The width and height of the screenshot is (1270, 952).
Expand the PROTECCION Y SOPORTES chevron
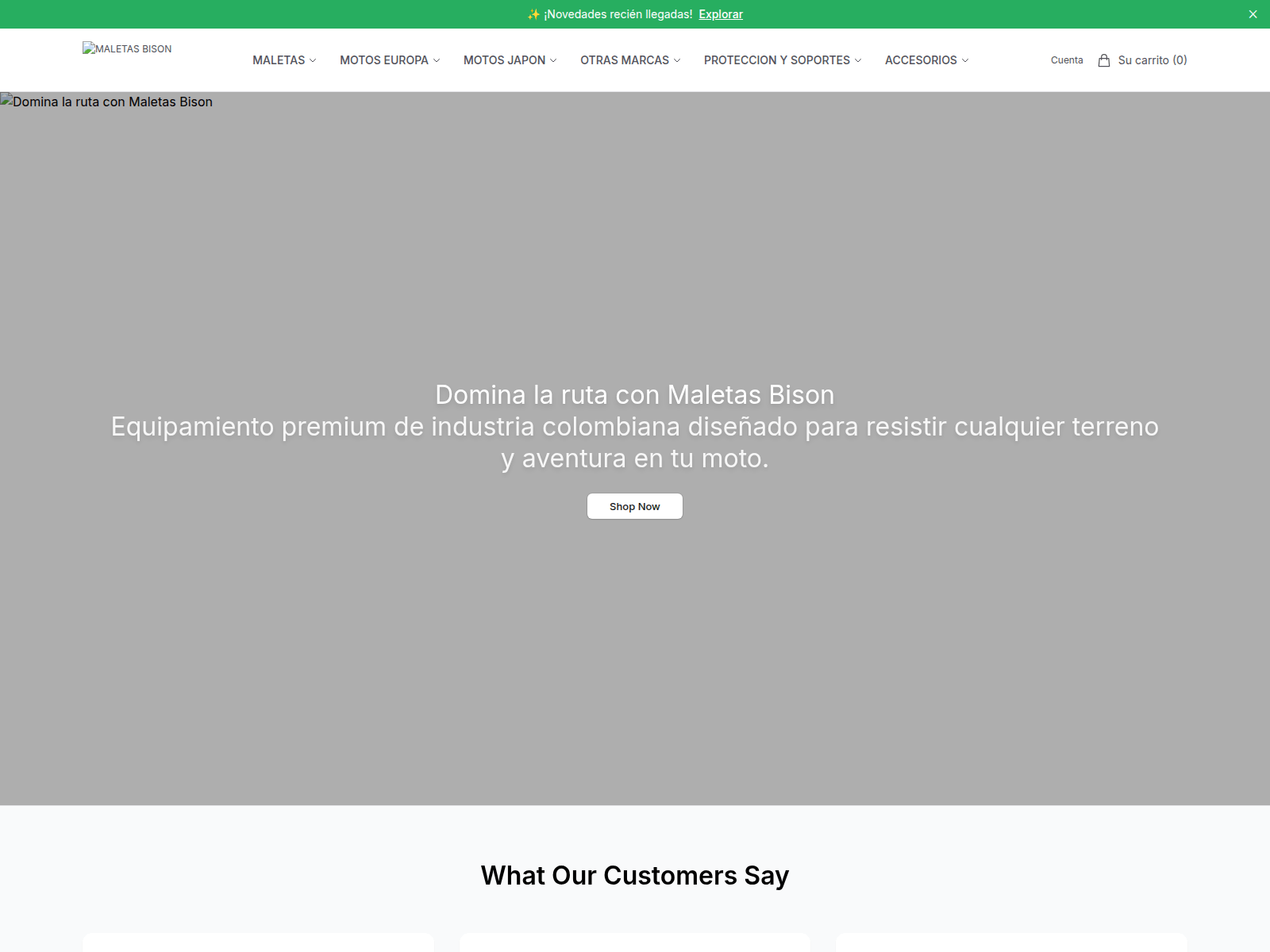858,60
